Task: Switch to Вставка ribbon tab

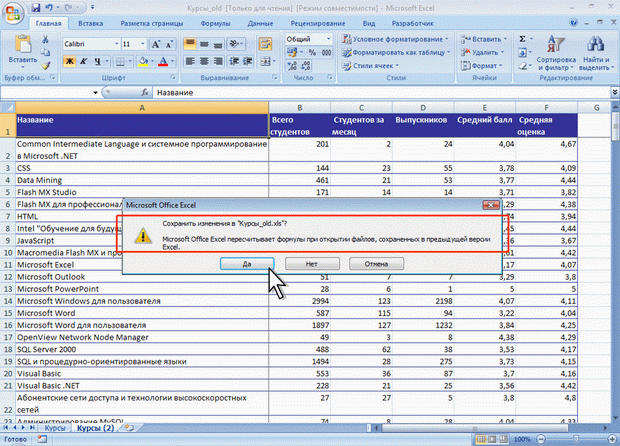Action: pyautogui.click(x=91, y=23)
